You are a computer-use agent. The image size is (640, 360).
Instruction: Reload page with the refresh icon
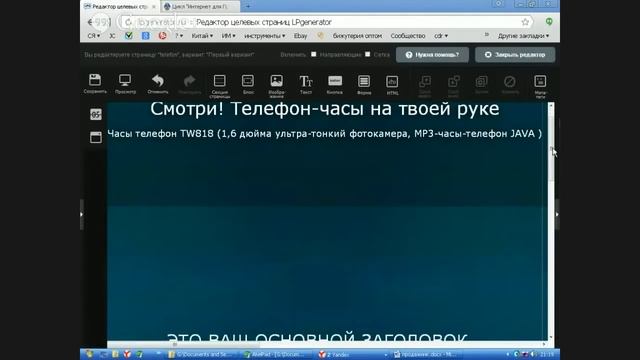coord(128,22)
